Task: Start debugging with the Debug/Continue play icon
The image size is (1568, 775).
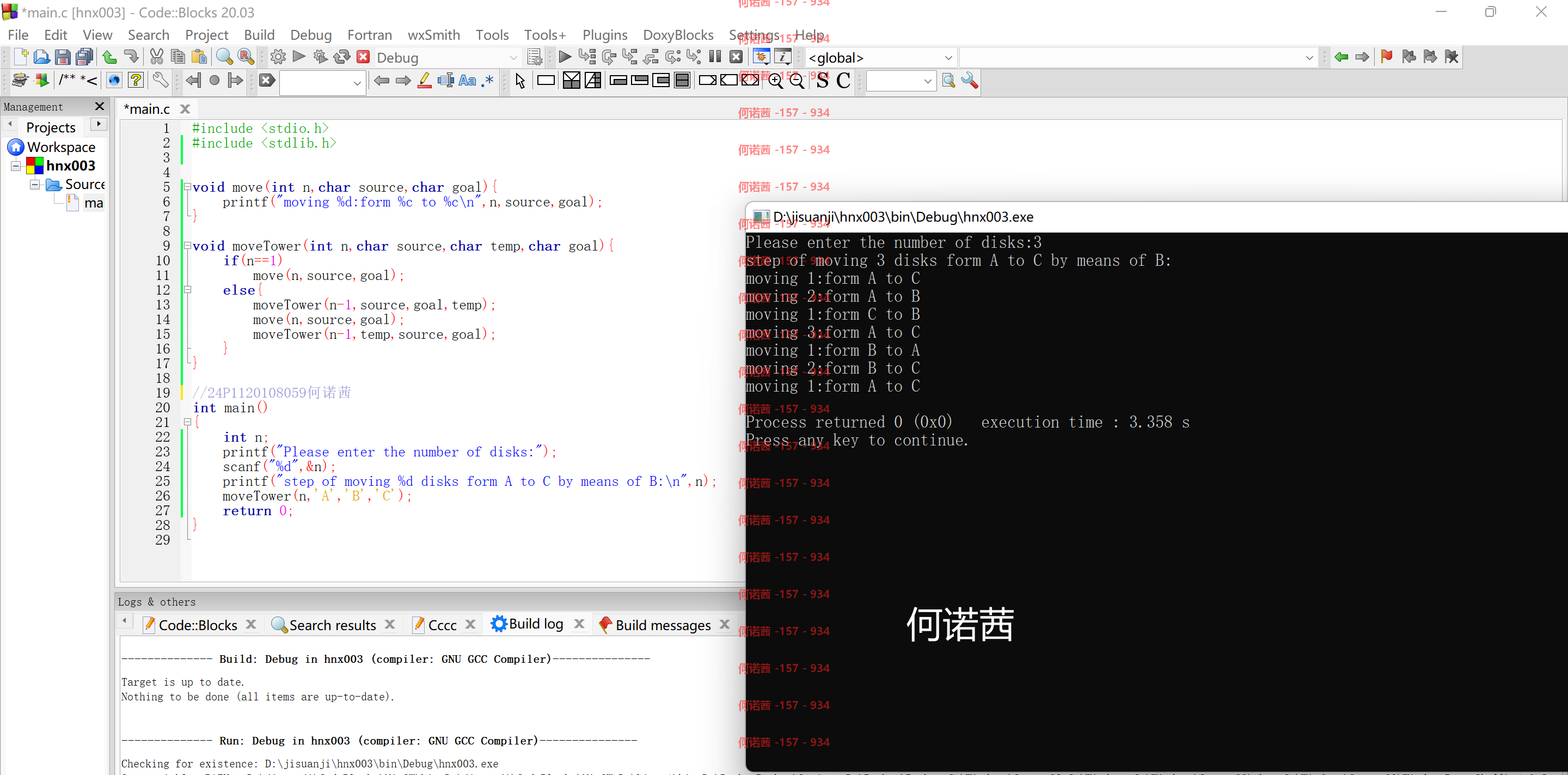Action: point(565,57)
